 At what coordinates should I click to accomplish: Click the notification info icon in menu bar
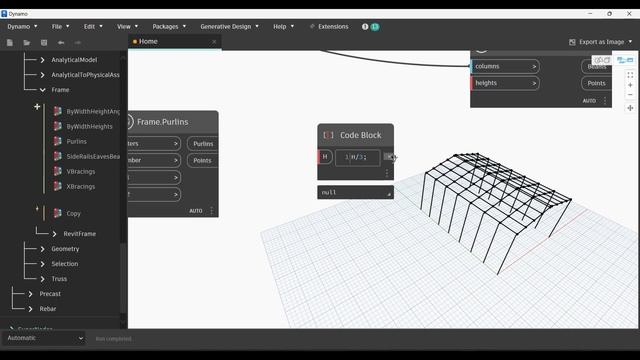pyautogui.click(x=365, y=27)
